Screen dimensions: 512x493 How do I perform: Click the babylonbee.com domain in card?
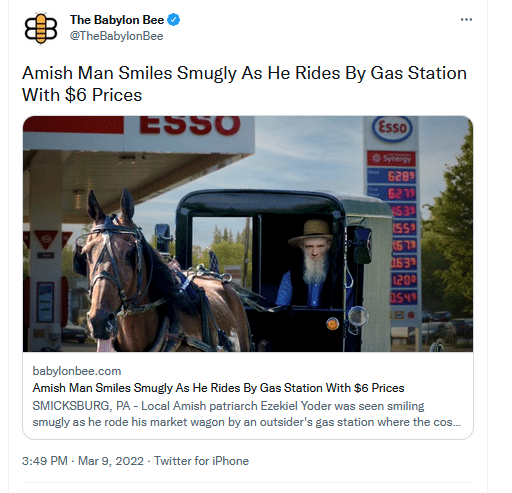[77, 371]
